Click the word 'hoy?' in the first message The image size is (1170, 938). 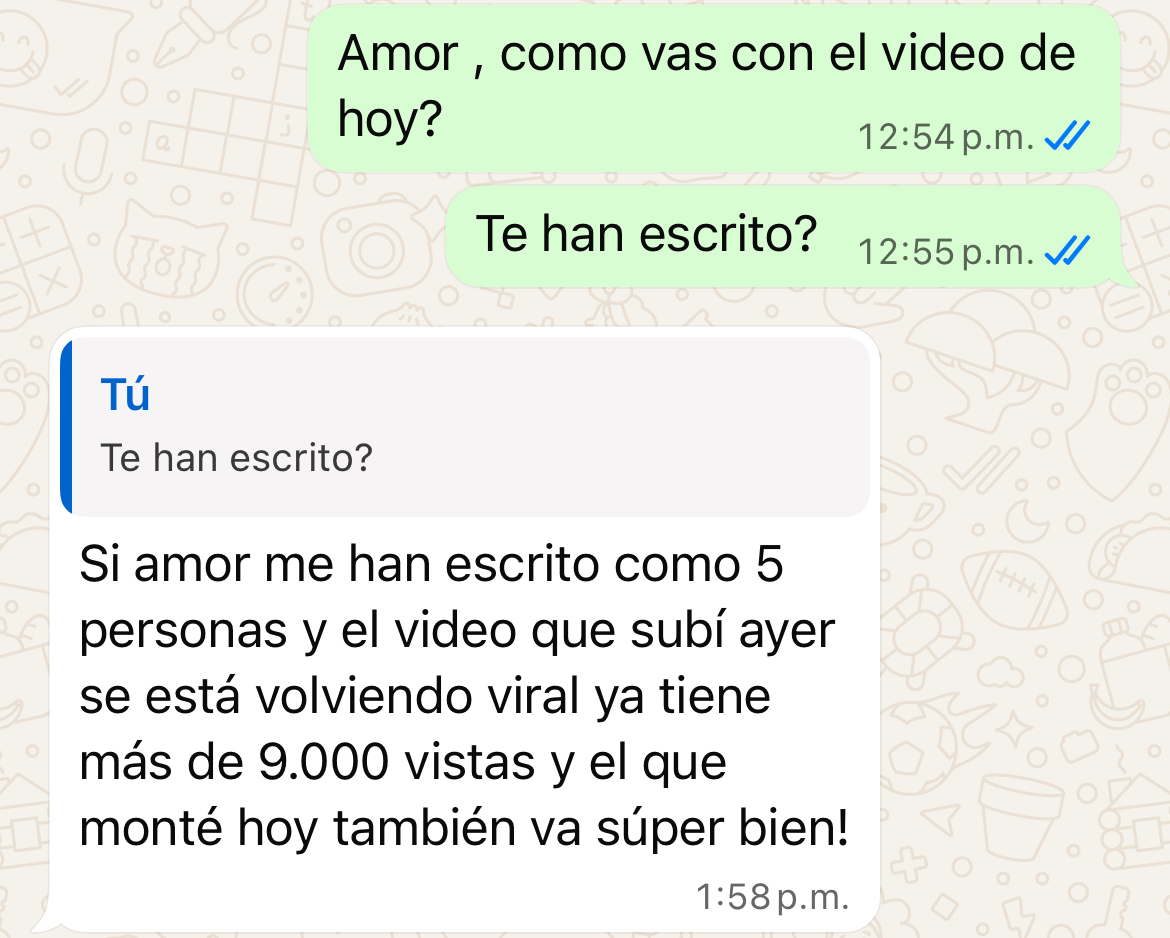390,119
